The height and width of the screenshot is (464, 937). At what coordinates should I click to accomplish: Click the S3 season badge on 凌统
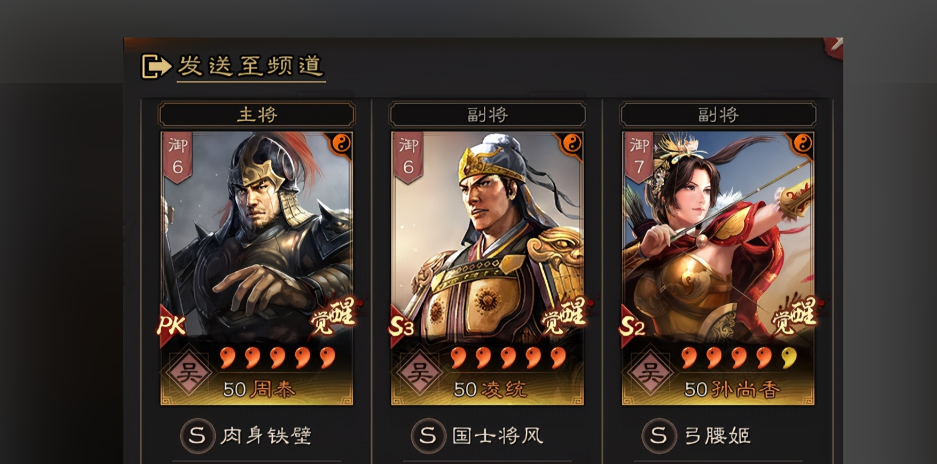402,326
